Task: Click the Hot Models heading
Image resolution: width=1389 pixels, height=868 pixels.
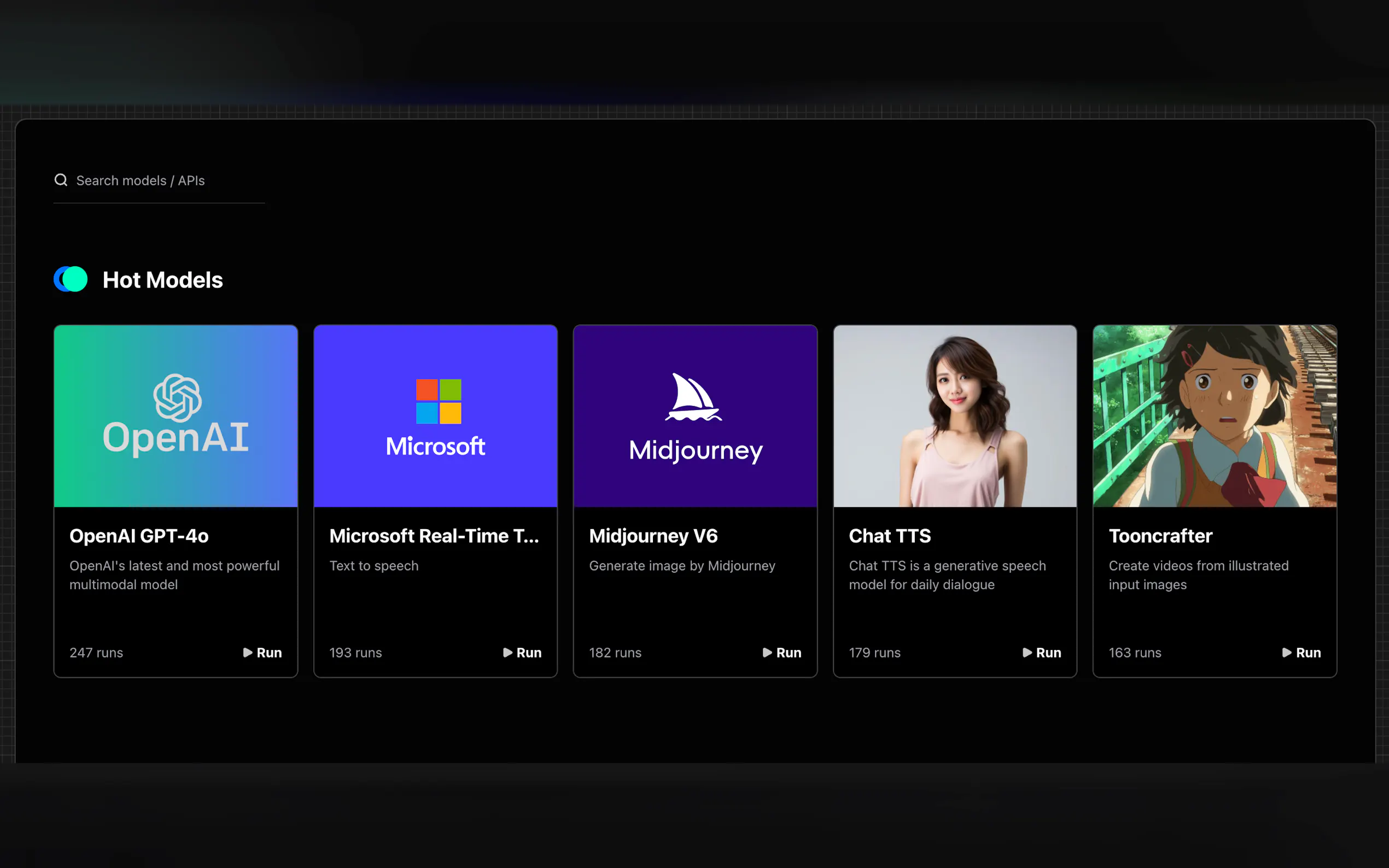Action: [162, 280]
